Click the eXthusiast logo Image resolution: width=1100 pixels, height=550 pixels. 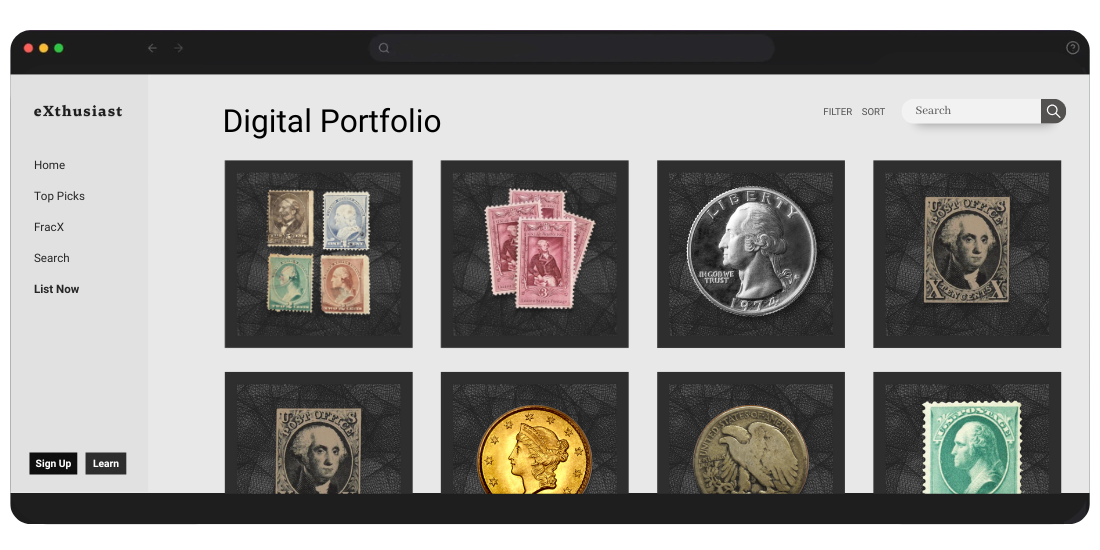(x=78, y=111)
